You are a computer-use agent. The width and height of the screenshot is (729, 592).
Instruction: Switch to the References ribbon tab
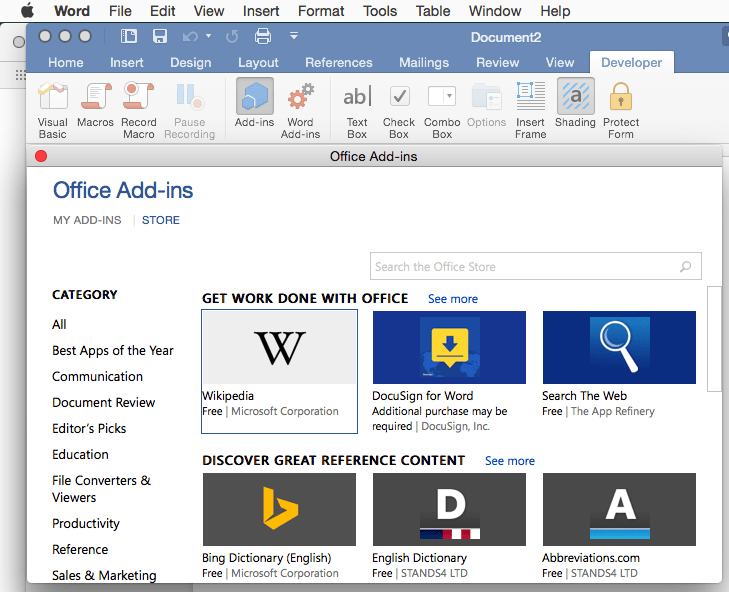click(x=338, y=62)
